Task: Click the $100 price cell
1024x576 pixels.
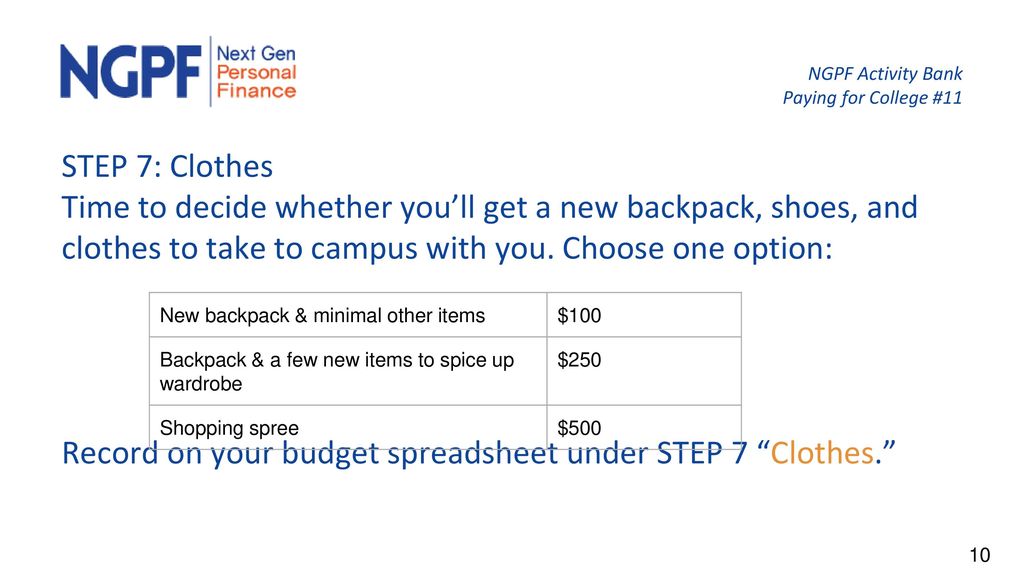Action: pos(644,315)
